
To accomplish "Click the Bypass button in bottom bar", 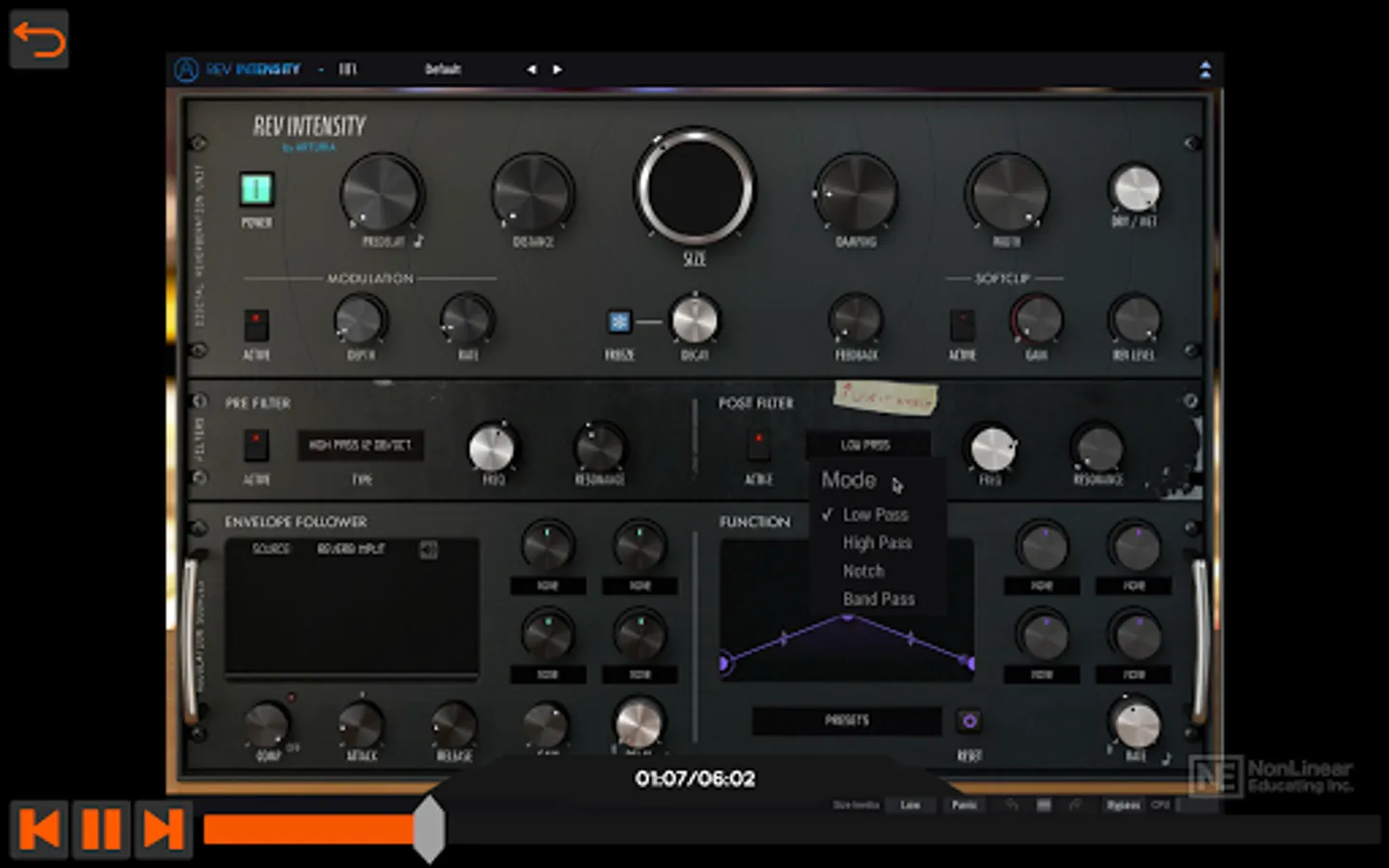I will click(1123, 804).
